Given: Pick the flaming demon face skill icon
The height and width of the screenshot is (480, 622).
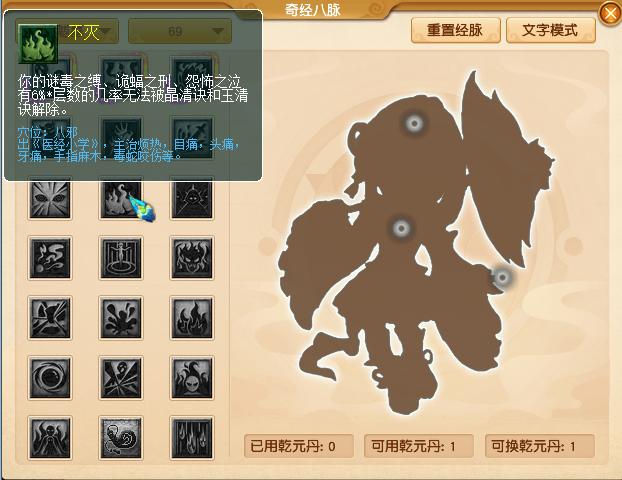Looking at the screenshot, I should 192,258.
